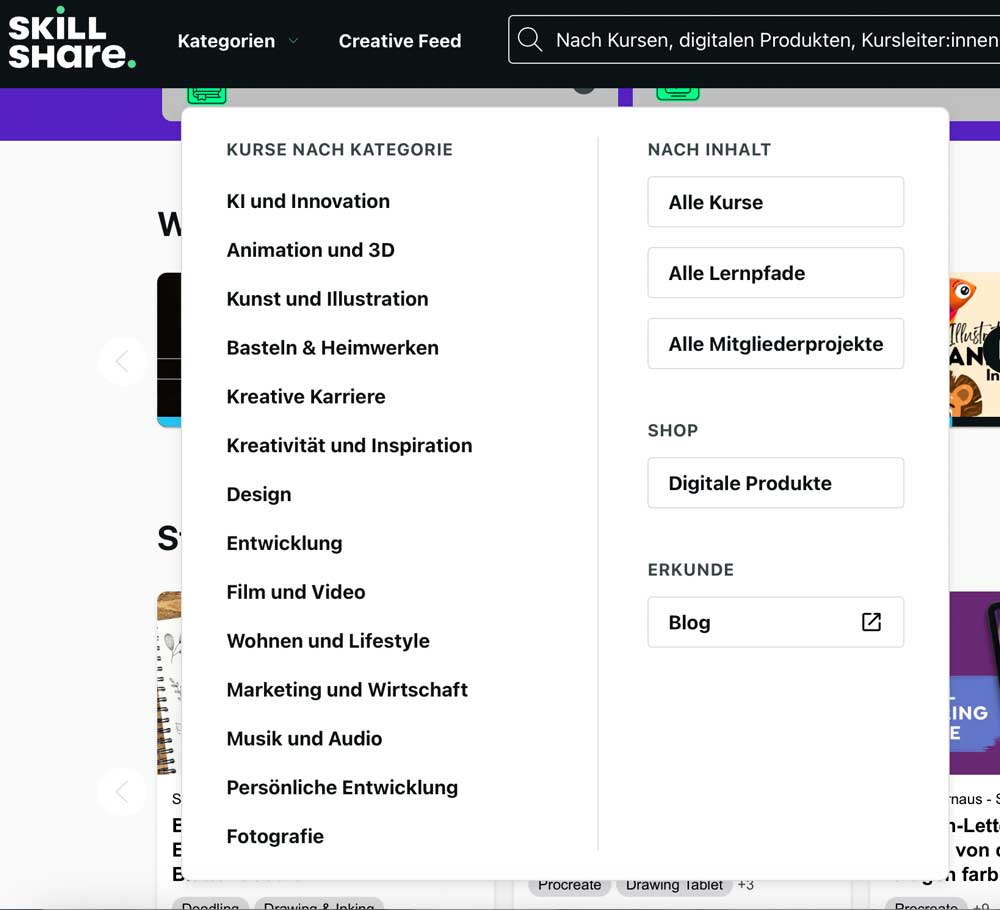This screenshot has width=1000, height=910.
Task: Open Digitale Produkte shop
Action: tap(776, 483)
